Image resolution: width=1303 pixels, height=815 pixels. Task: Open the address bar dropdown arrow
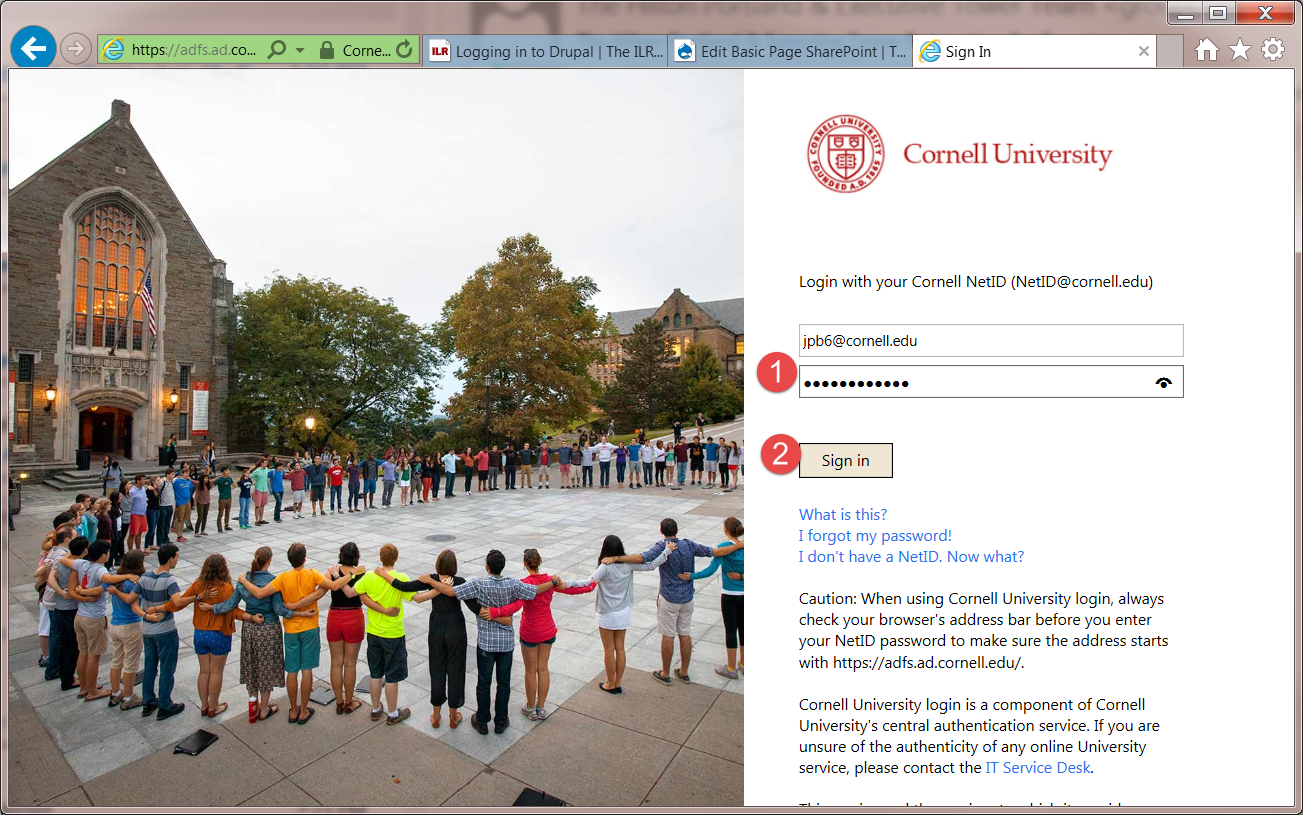coord(299,50)
